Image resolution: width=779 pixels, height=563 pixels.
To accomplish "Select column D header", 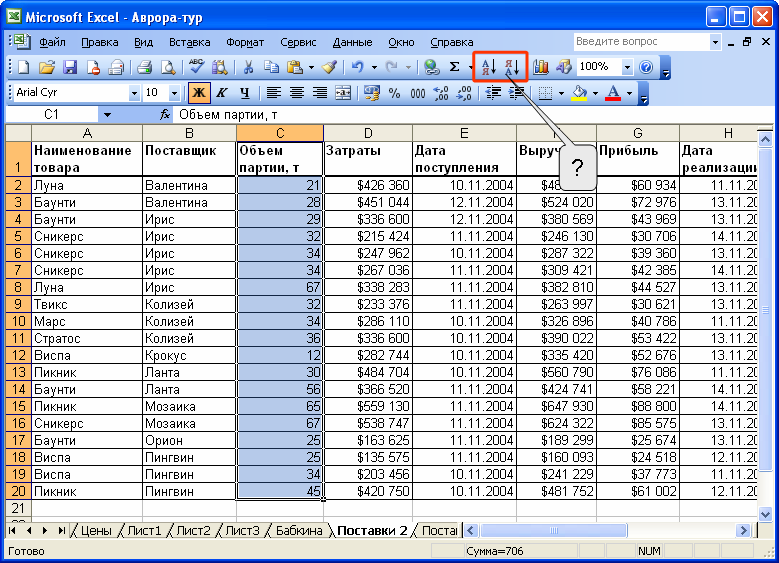I will pyautogui.click(x=368, y=133).
